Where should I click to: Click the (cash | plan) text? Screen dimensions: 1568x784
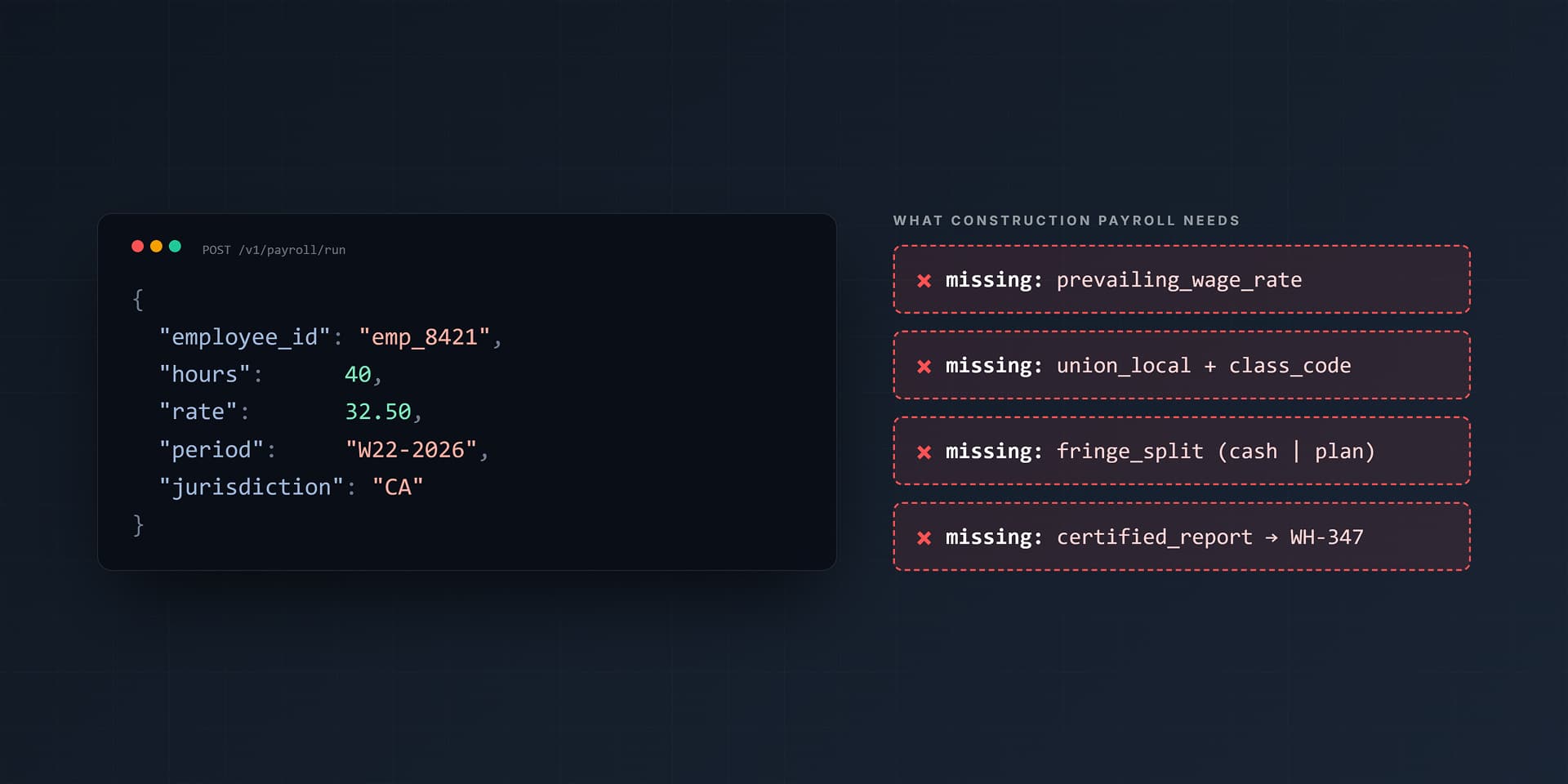point(1296,452)
